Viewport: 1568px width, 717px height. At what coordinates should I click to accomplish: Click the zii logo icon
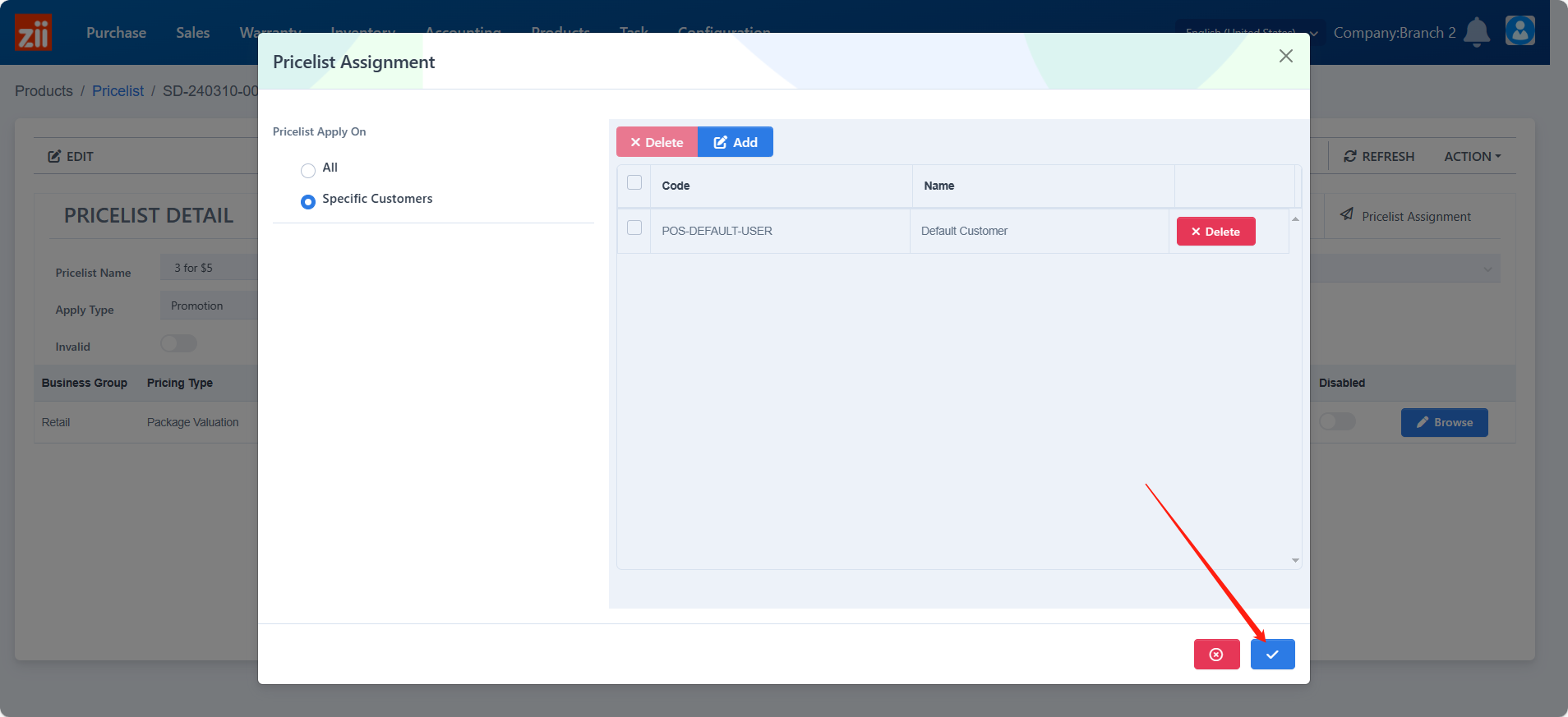34,33
